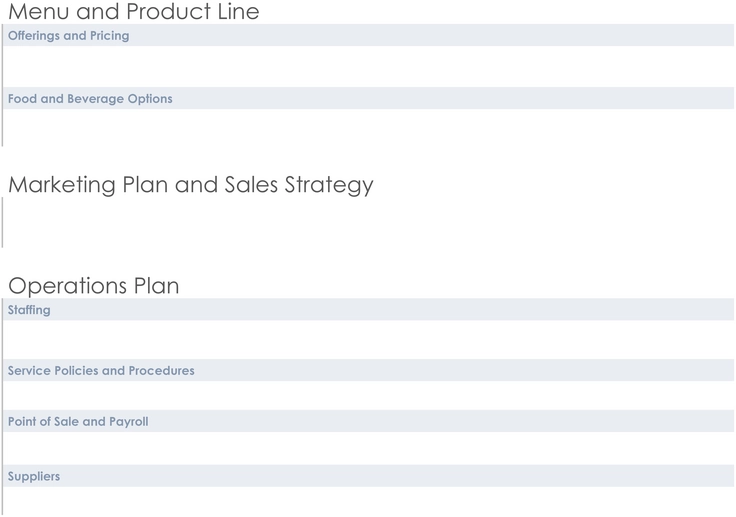Screen dimensions: 736x517
Task: Select the Point of Sale and Payroll subheading
Action: pyautogui.click(x=368, y=421)
